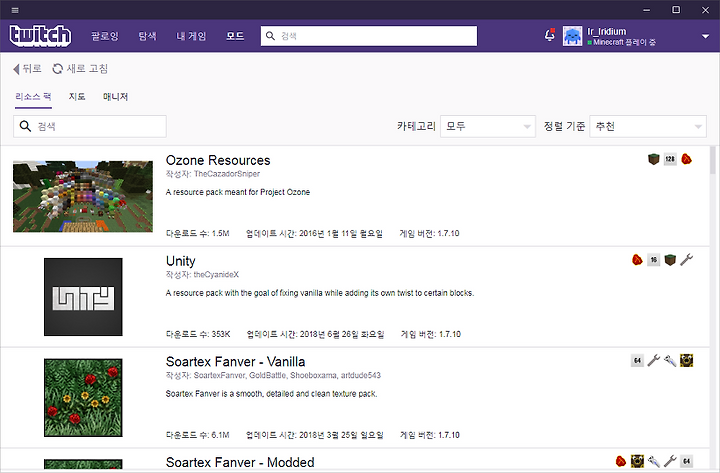Click the grass block icon on Unity row
This screenshot has width=720, height=473.
pyautogui.click(x=670, y=260)
